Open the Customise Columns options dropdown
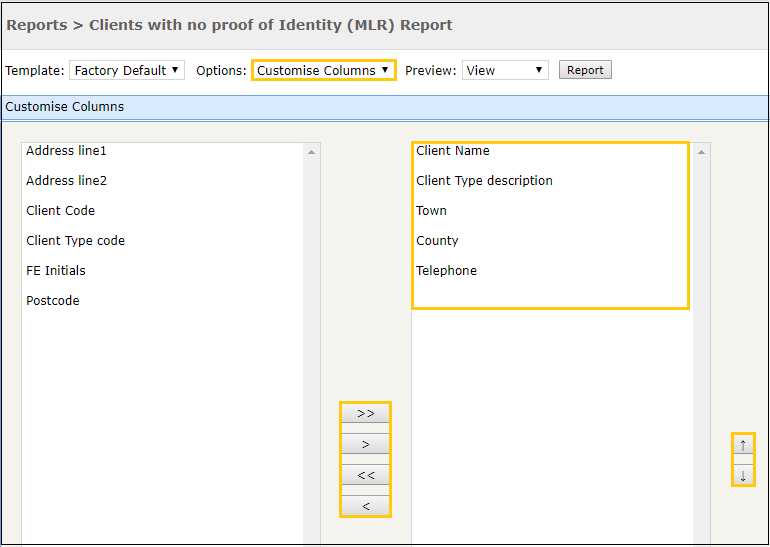The image size is (770, 547). [324, 70]
